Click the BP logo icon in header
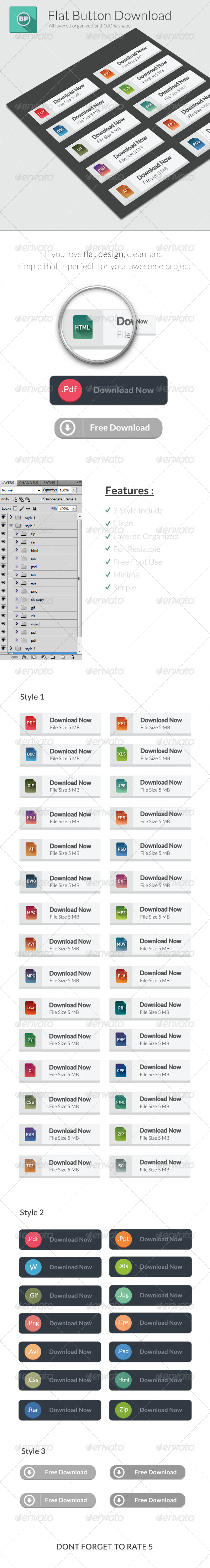The height and width of the screenshot is (1568, 210). click(x=24, y=20)
